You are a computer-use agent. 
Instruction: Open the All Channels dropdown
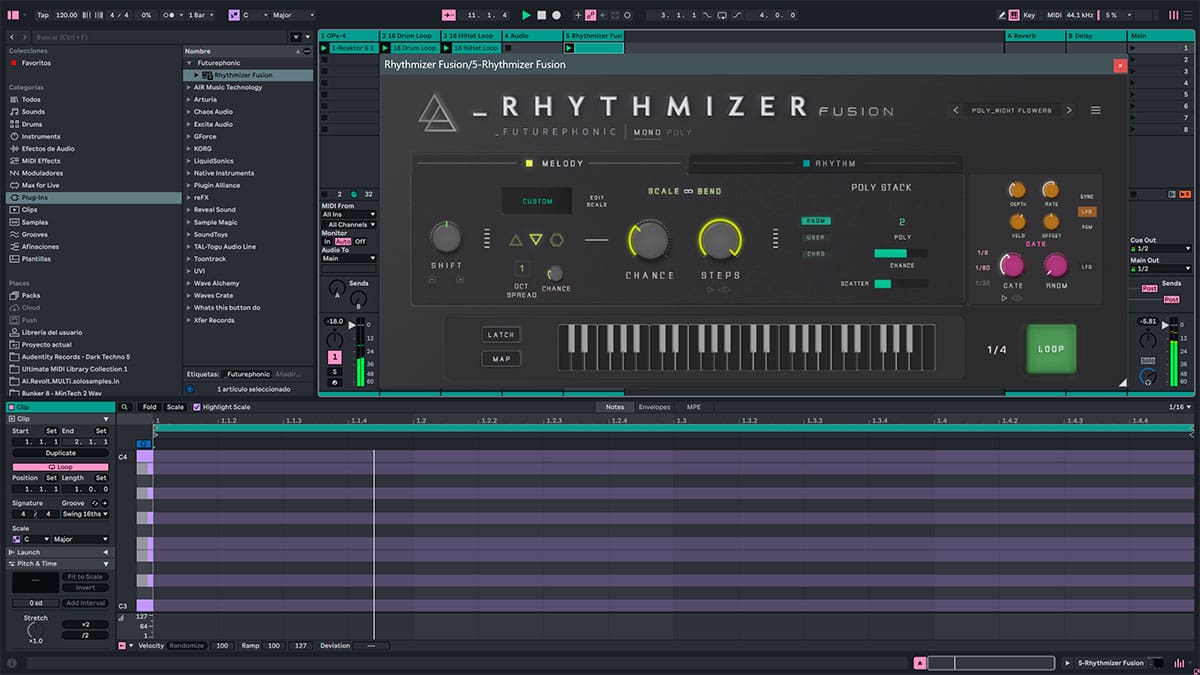click(349, 224)
